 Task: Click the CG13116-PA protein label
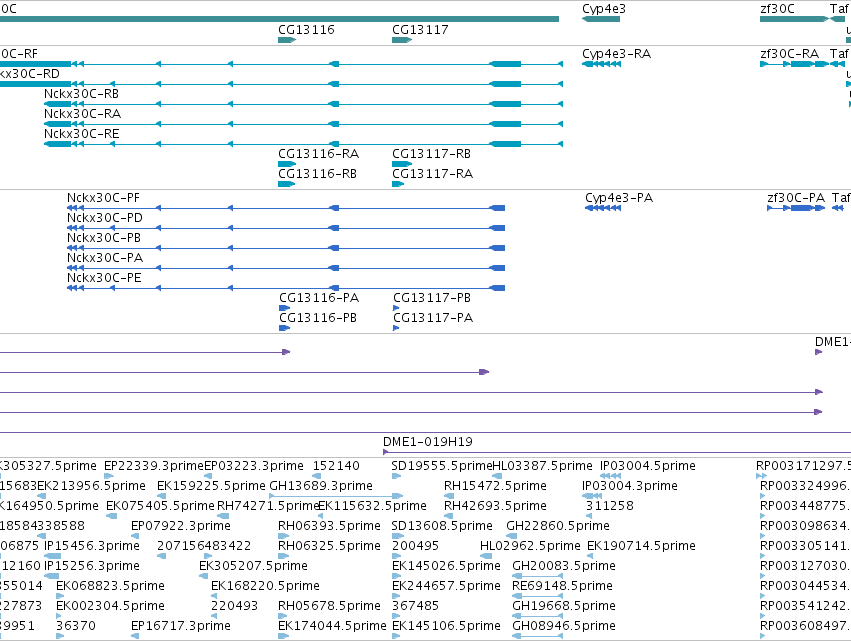tap(319, 298)
